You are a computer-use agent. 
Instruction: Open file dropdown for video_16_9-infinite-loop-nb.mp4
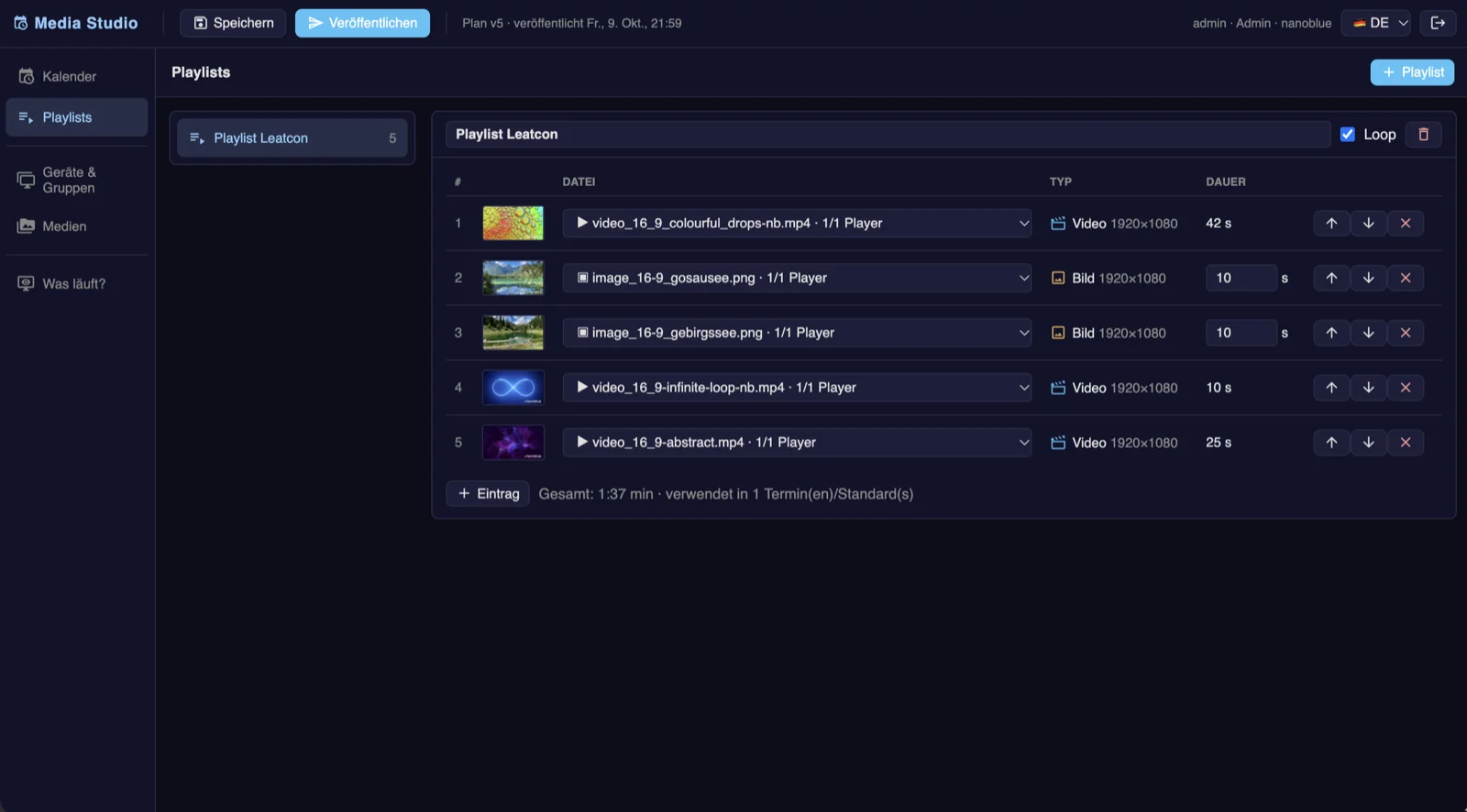[x=797, y=388]
